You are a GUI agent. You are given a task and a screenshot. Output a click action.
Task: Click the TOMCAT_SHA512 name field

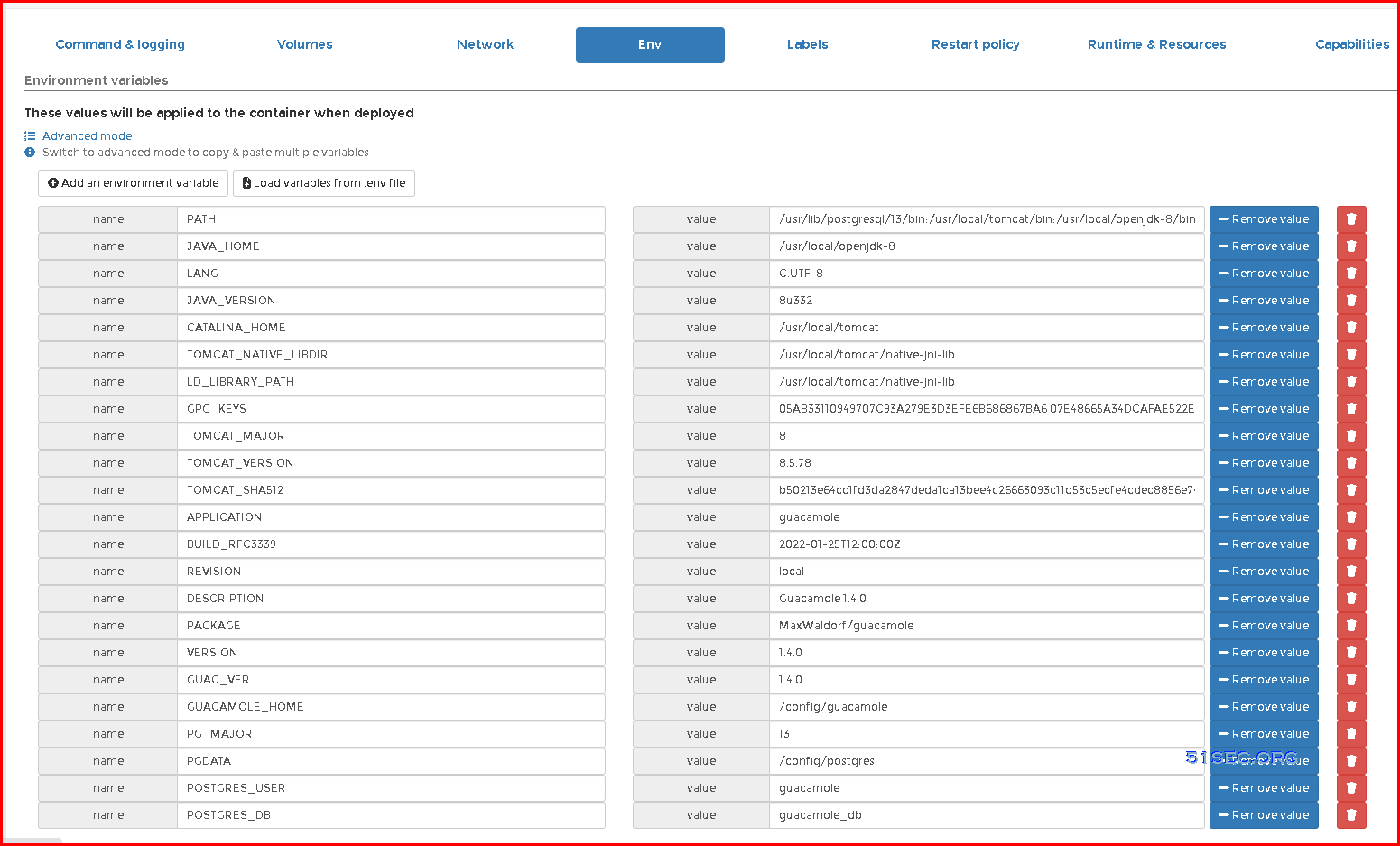pos(391,490)
